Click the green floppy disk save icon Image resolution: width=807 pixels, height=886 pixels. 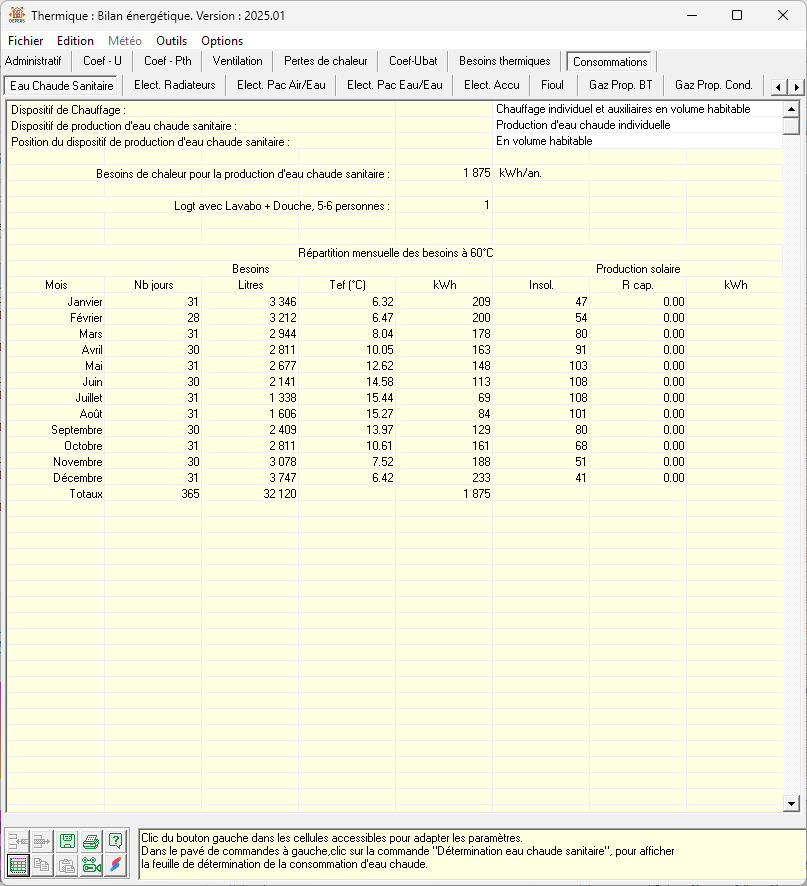tap(68, 841)
